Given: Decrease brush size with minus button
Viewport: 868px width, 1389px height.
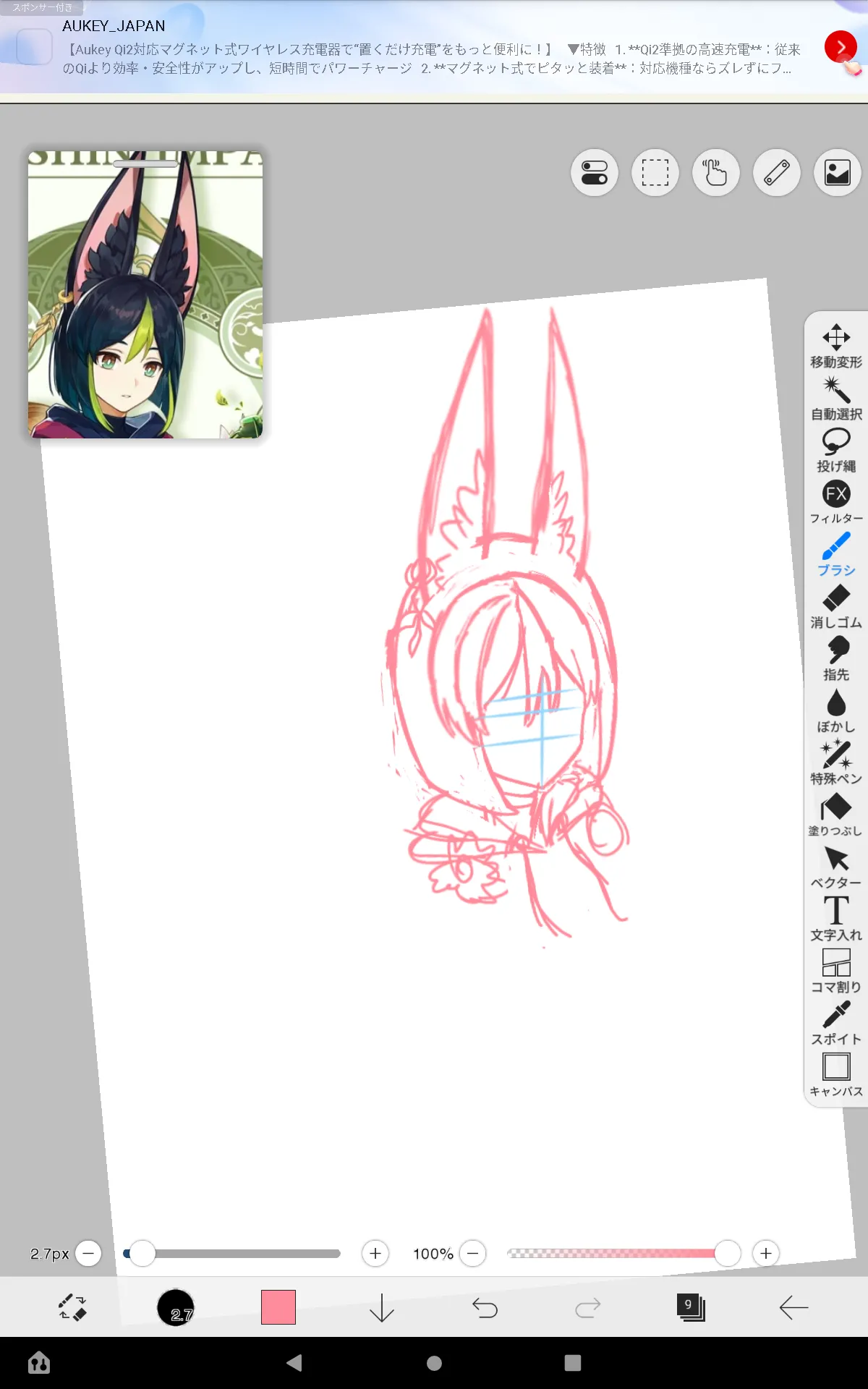Looking at the screenshot, I should [x=88, y=1253].
